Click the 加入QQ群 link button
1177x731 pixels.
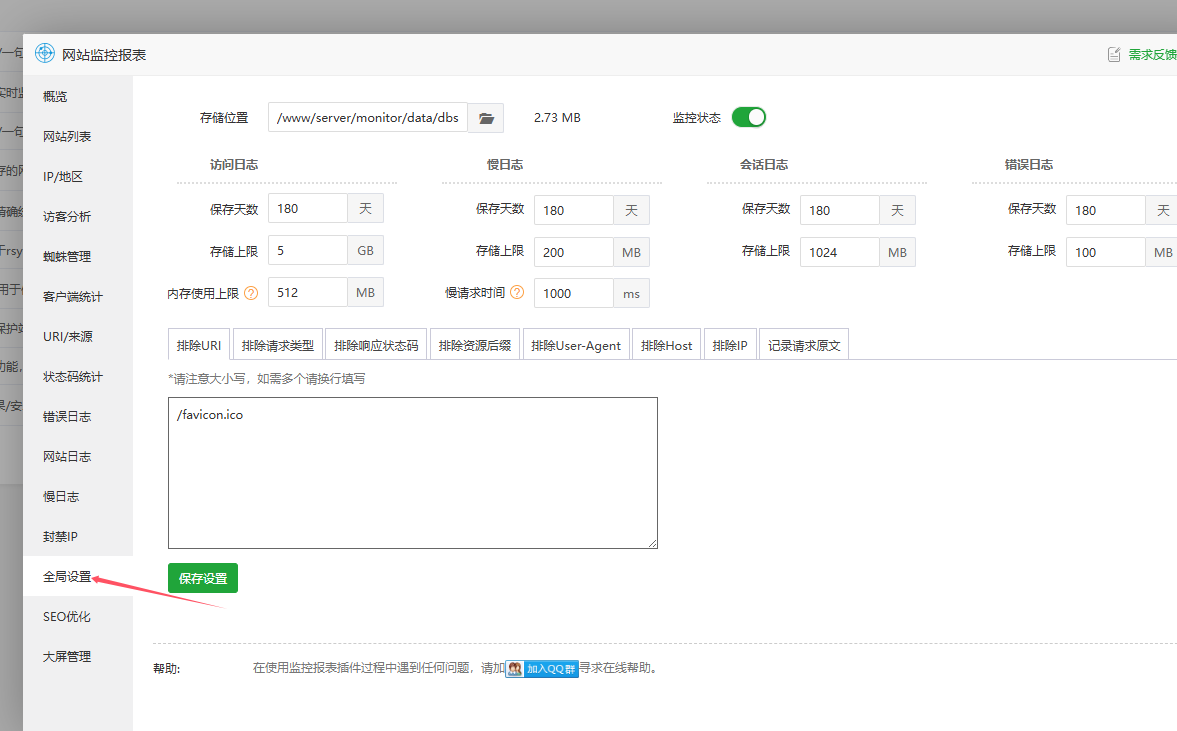[542, 668]
